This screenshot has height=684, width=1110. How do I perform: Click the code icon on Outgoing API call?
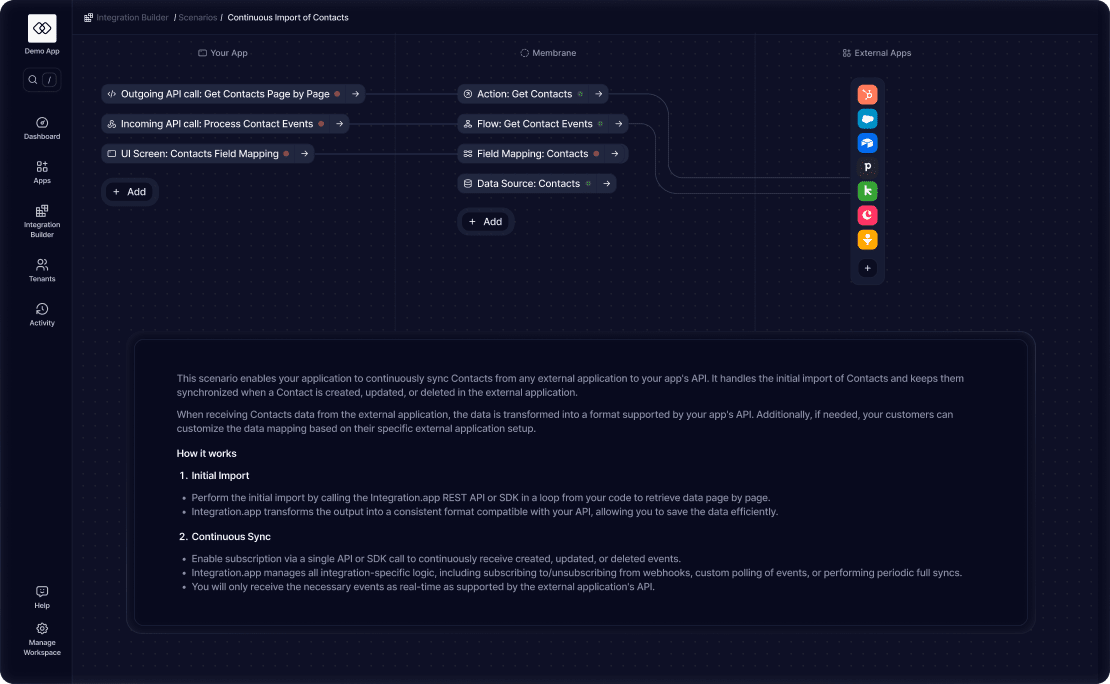(x=112, y=94)
